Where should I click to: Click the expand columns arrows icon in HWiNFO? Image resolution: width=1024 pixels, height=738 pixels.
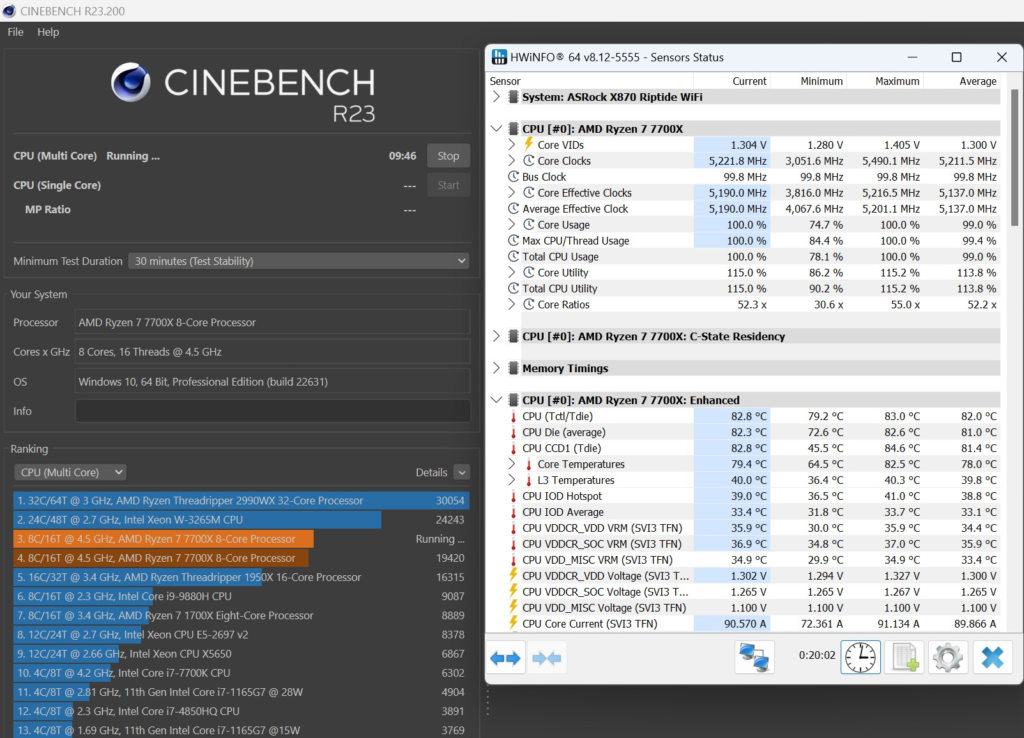[x=507, y=658]
